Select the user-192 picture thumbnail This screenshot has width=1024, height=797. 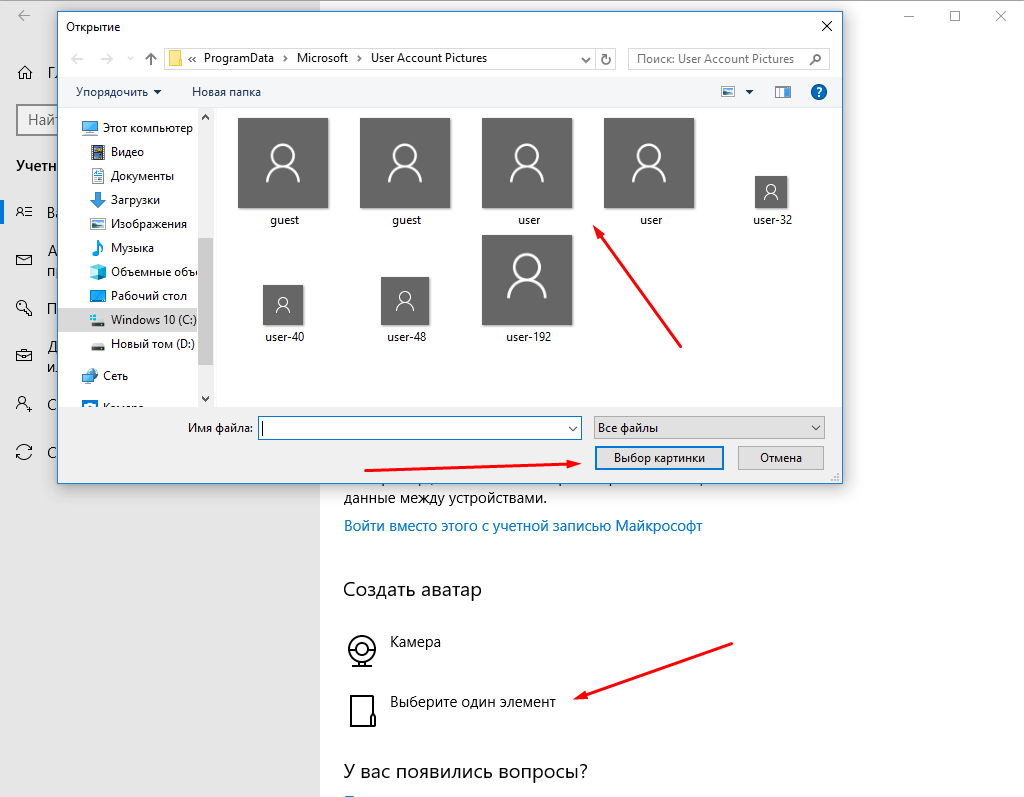click(x=527, y=280)
